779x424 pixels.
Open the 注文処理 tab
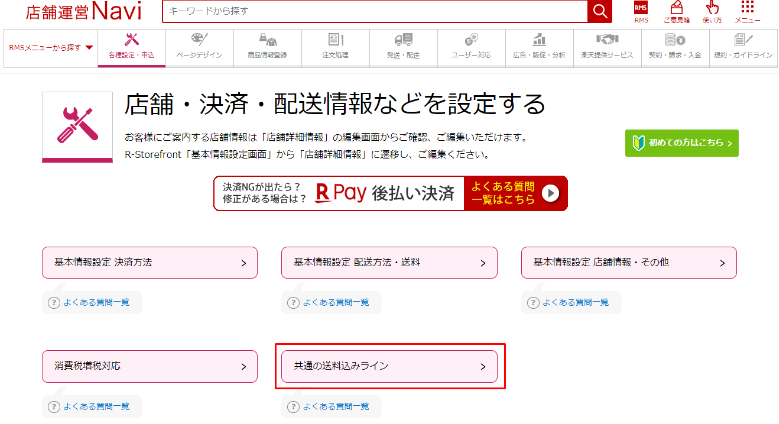(x=335, y=48)
